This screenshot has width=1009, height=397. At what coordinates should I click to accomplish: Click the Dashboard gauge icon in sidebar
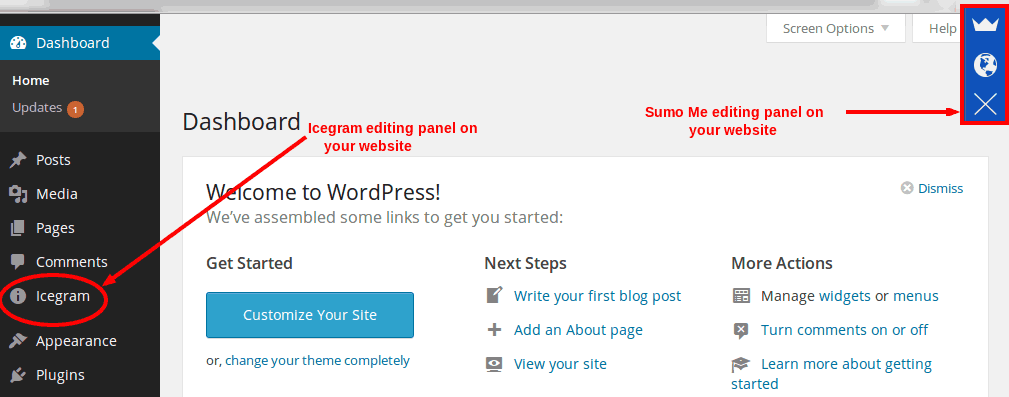(19, 43)
